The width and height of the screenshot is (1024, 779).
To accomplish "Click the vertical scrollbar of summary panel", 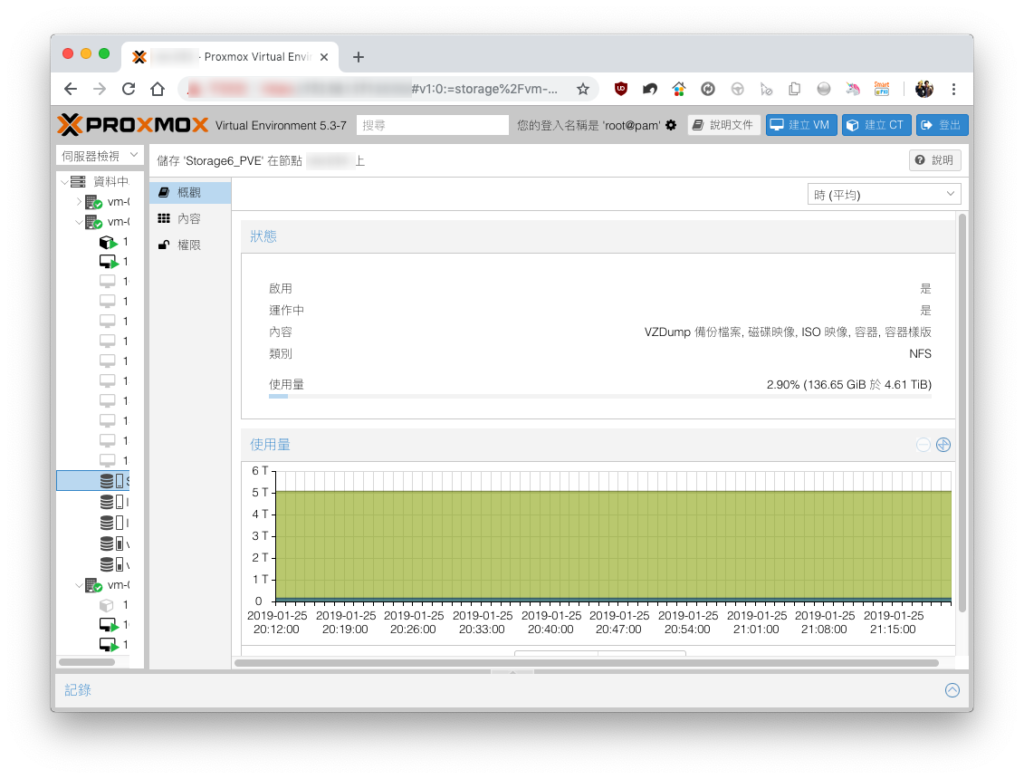I will click(x=962, y=413).
